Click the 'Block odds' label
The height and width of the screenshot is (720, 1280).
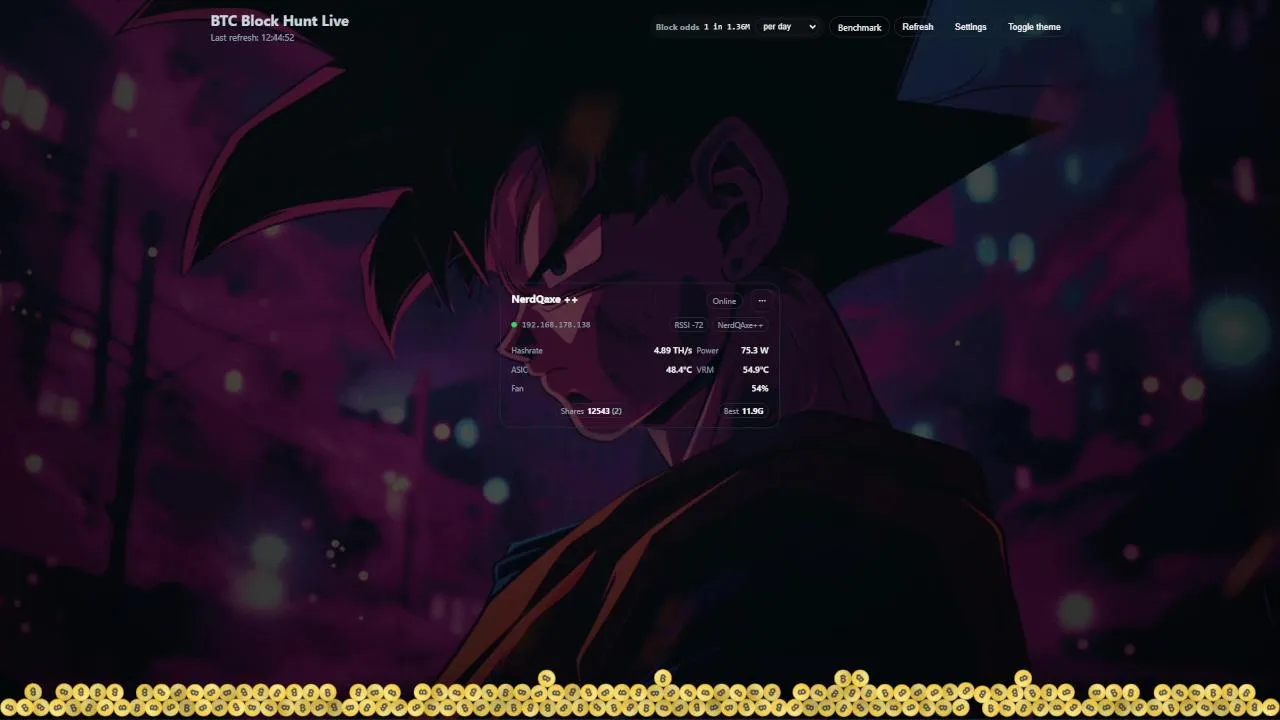677,27
